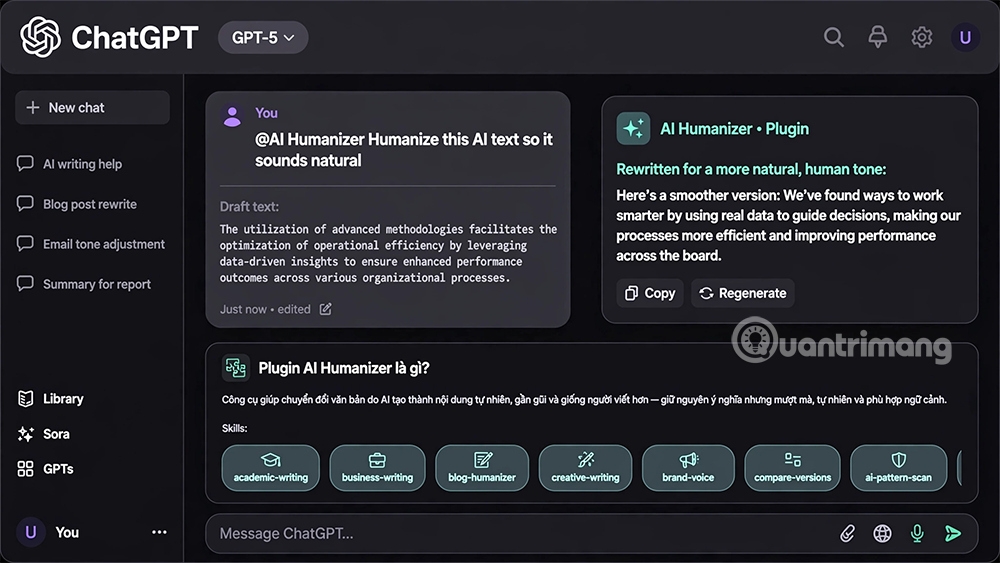Click the Email tone adjustment chat bubble icon
The height and width of the screenshot is (563, 1000).
pyautogui.click(x=25, y=244)
